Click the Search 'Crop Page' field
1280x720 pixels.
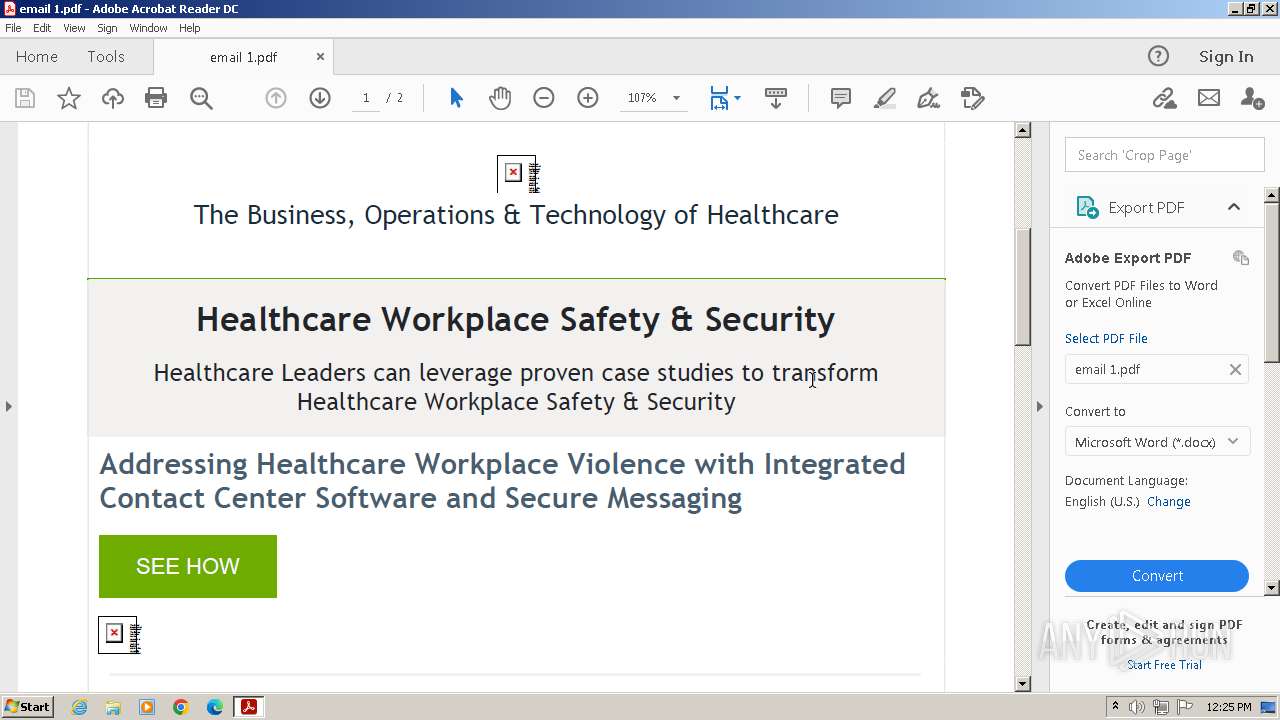tap(1165, 155)
